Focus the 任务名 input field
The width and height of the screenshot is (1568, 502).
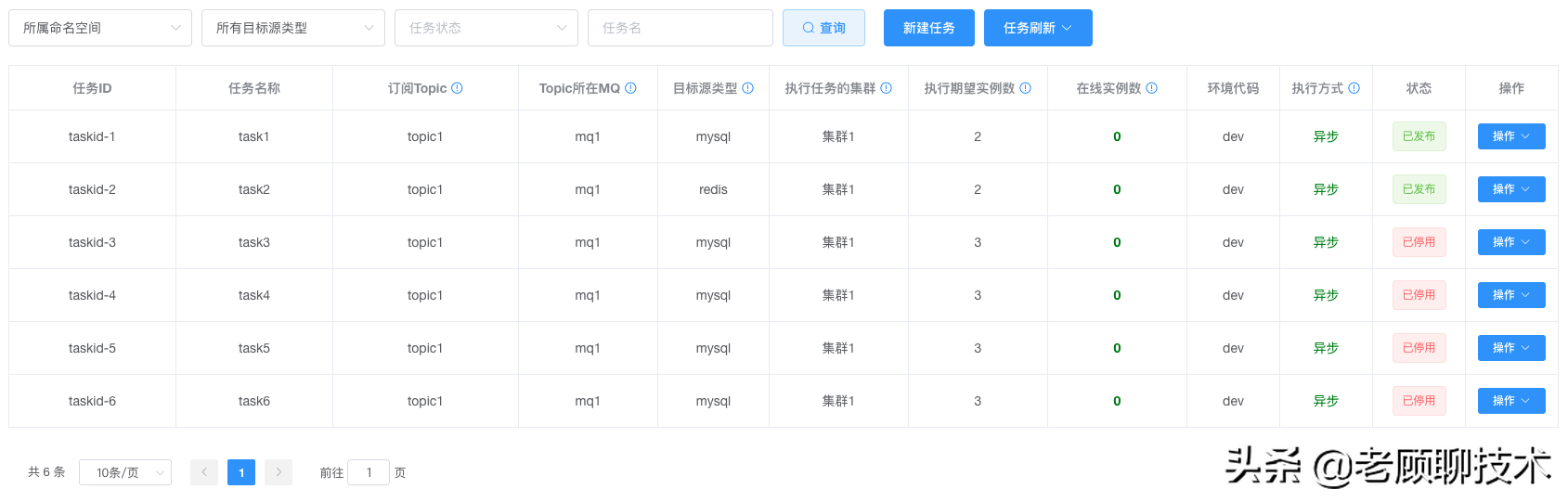click(680, 28)
